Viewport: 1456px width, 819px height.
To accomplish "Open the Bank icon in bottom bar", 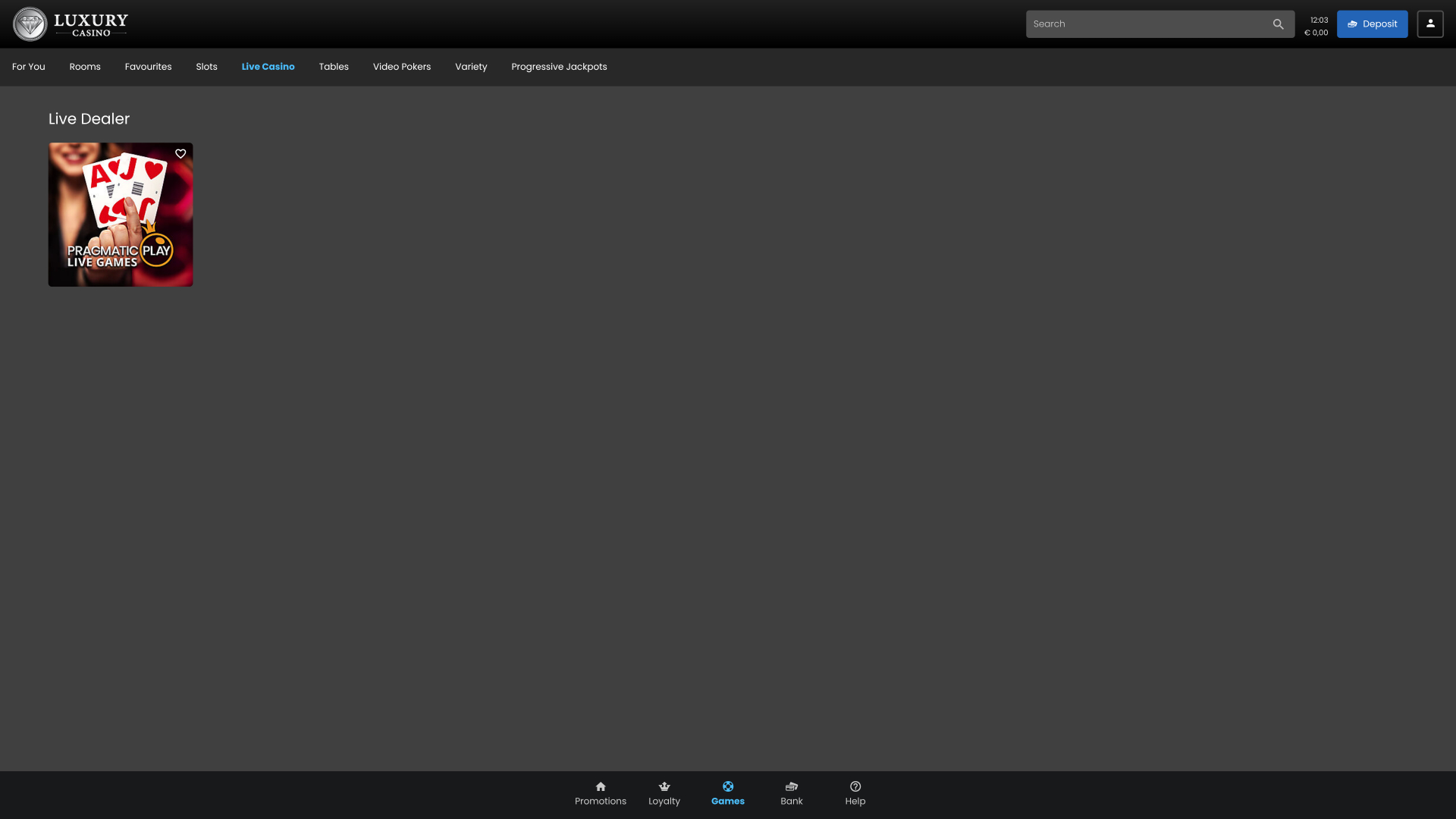I will click(x=792, y=786).
